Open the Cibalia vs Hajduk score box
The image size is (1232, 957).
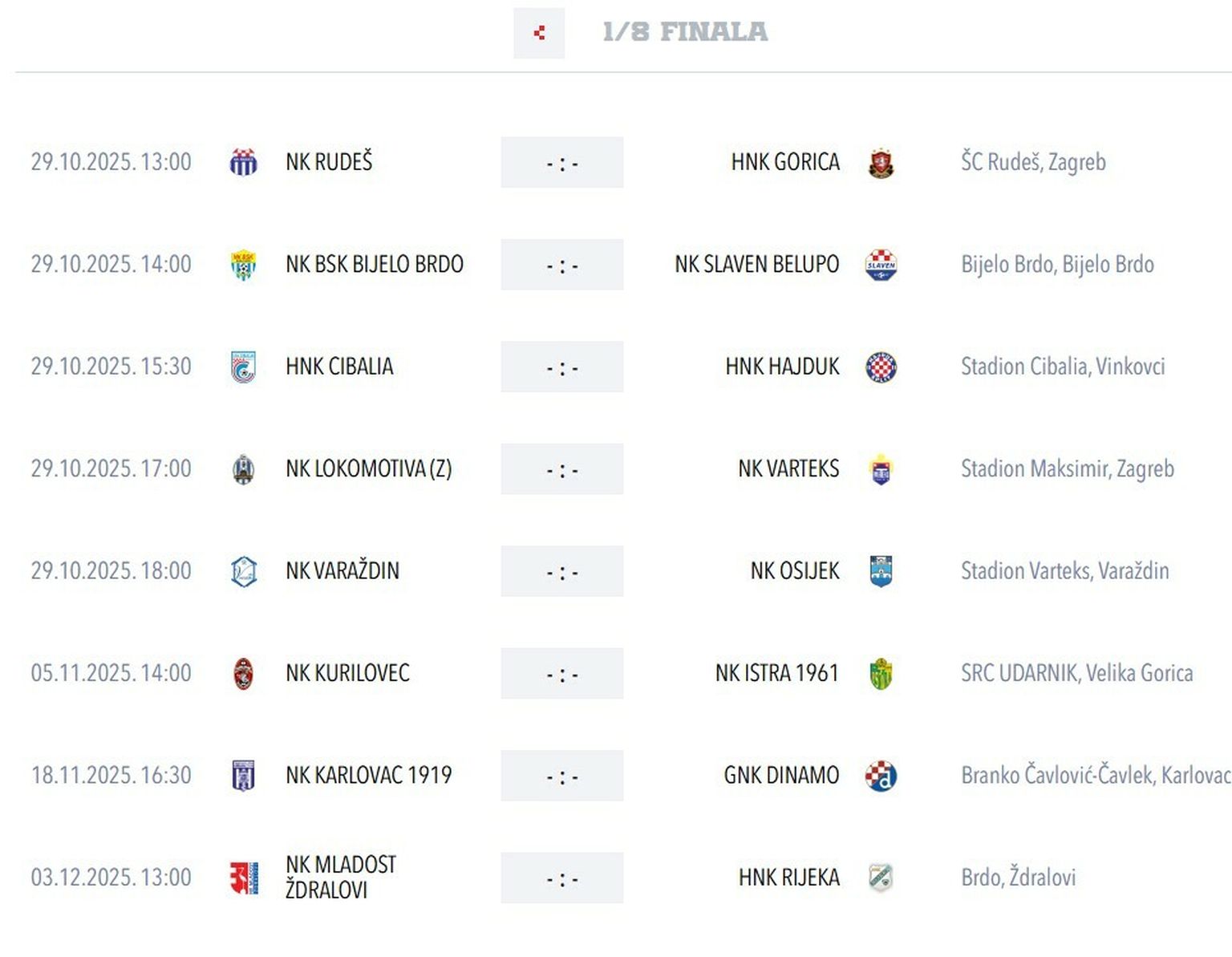561,367
